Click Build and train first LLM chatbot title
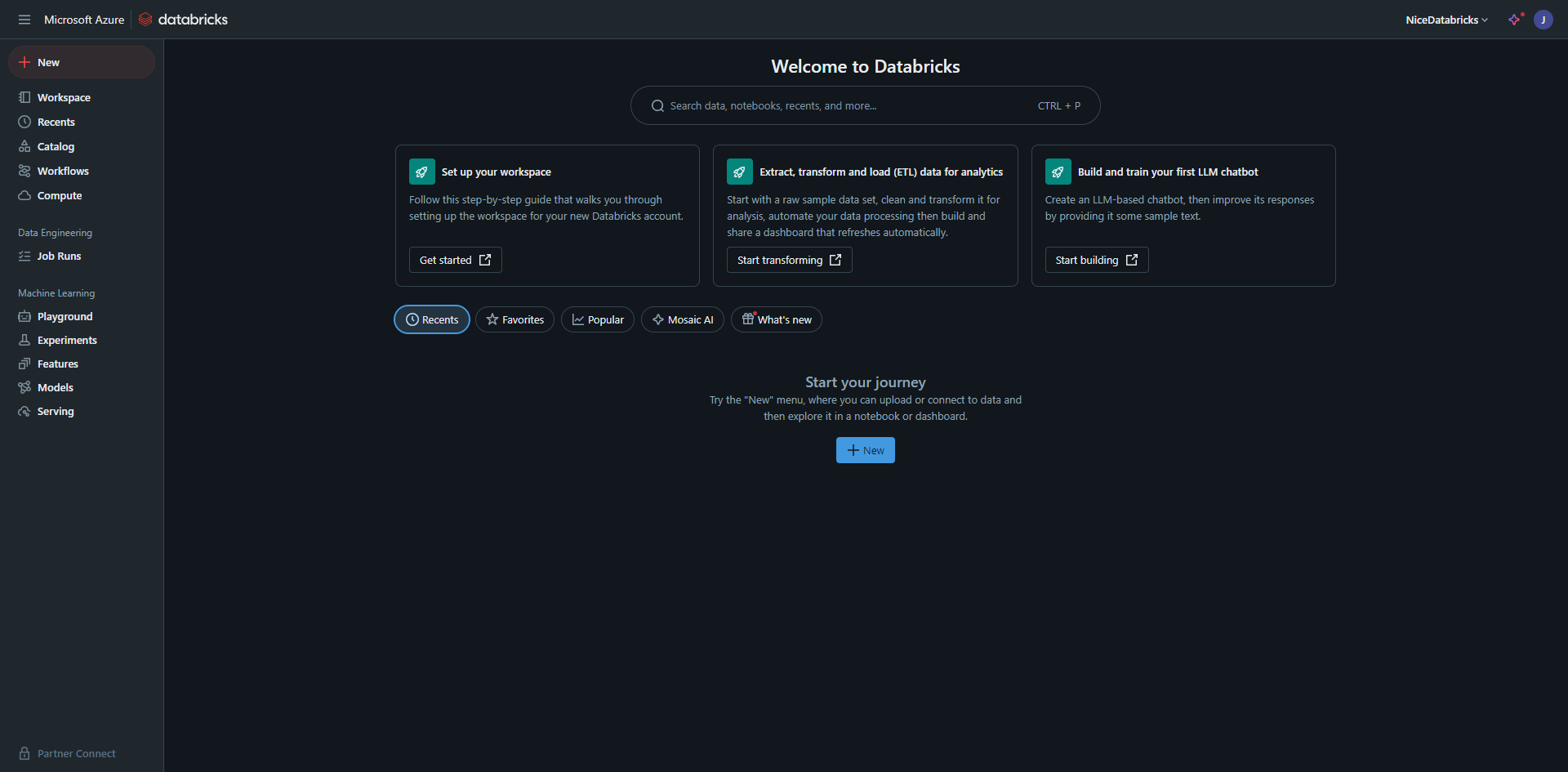Screen dimensions: 1568x772 tap(1168, 172)
